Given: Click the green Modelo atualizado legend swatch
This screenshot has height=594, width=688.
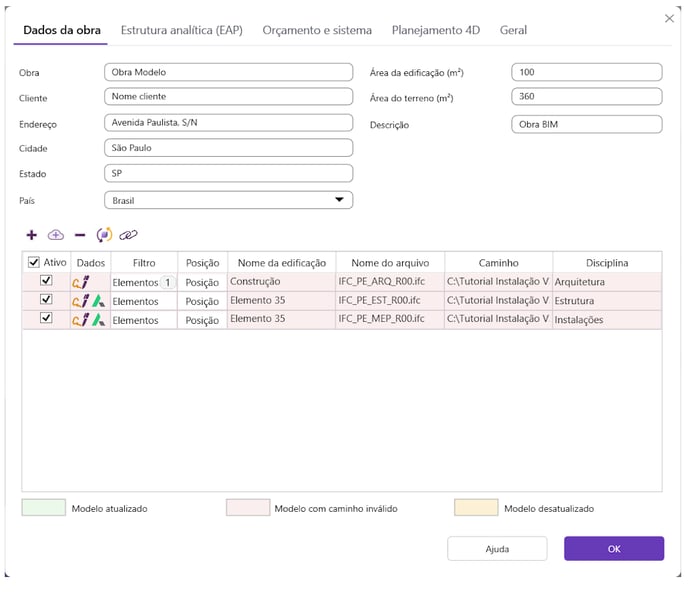Looking at the screenshot, I should tap(43, 508).
